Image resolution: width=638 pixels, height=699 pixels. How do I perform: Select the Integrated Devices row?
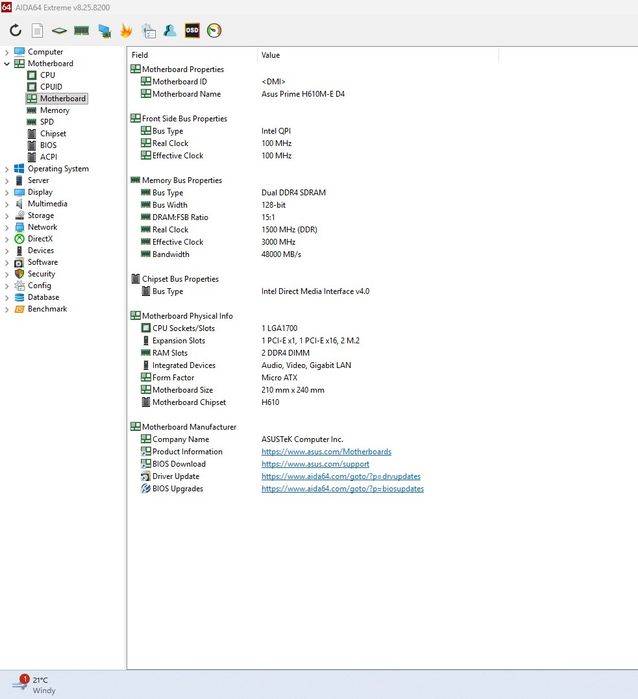(x=246, y=365)
